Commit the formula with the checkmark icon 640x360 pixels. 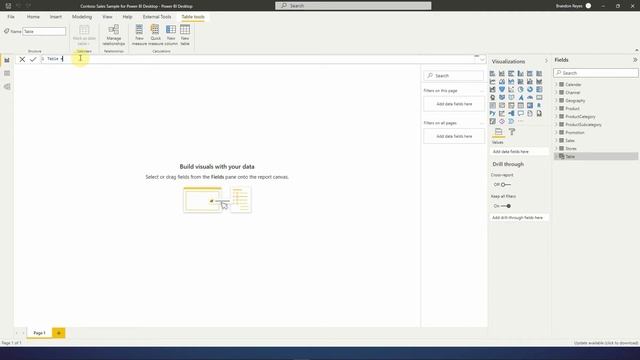[x=33, y=59]
